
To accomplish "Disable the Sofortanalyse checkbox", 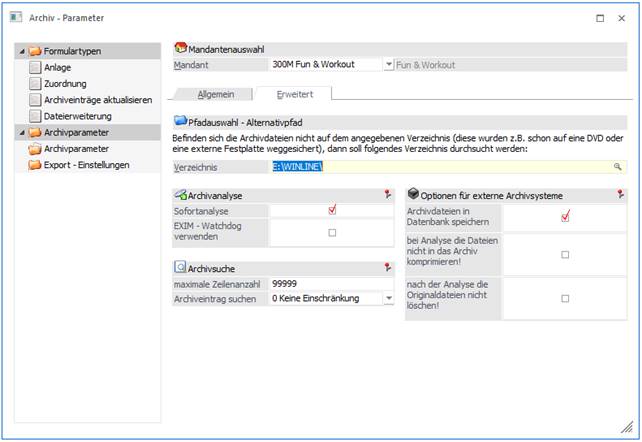I will [x=332, y=211].
